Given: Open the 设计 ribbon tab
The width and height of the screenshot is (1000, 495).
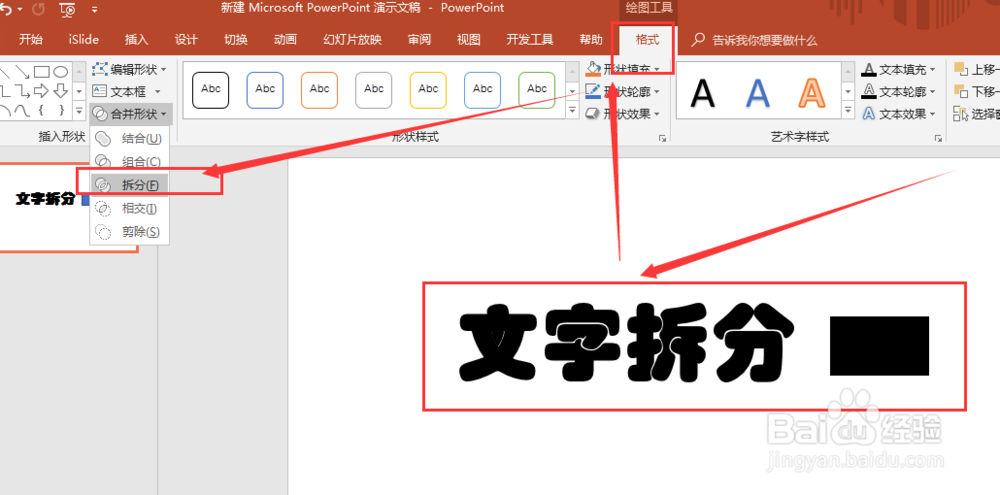Looking at the screenshot, I should (186, 40).
